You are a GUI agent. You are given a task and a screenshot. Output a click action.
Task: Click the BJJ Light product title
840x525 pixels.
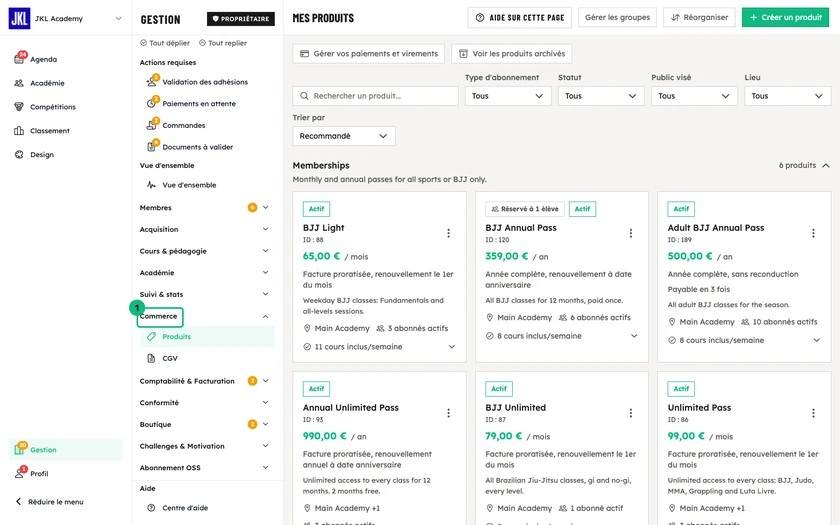click(x=324, y=228)
